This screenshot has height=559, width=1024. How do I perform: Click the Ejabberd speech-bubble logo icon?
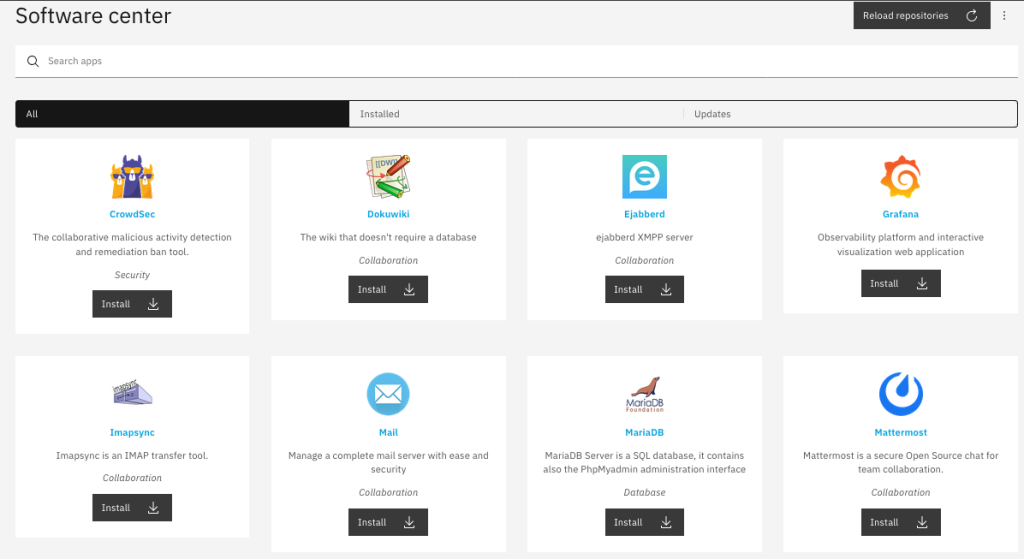[644, 177]
